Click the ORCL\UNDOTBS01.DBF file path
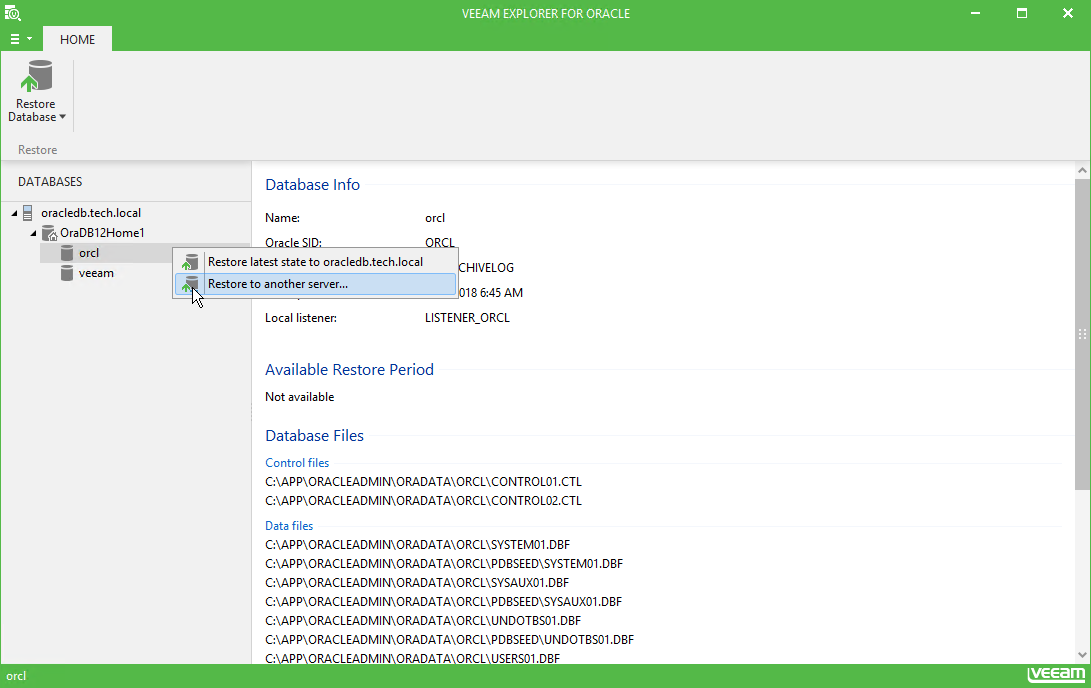This screenshot has height=688, width=1091. coord(423,621)
